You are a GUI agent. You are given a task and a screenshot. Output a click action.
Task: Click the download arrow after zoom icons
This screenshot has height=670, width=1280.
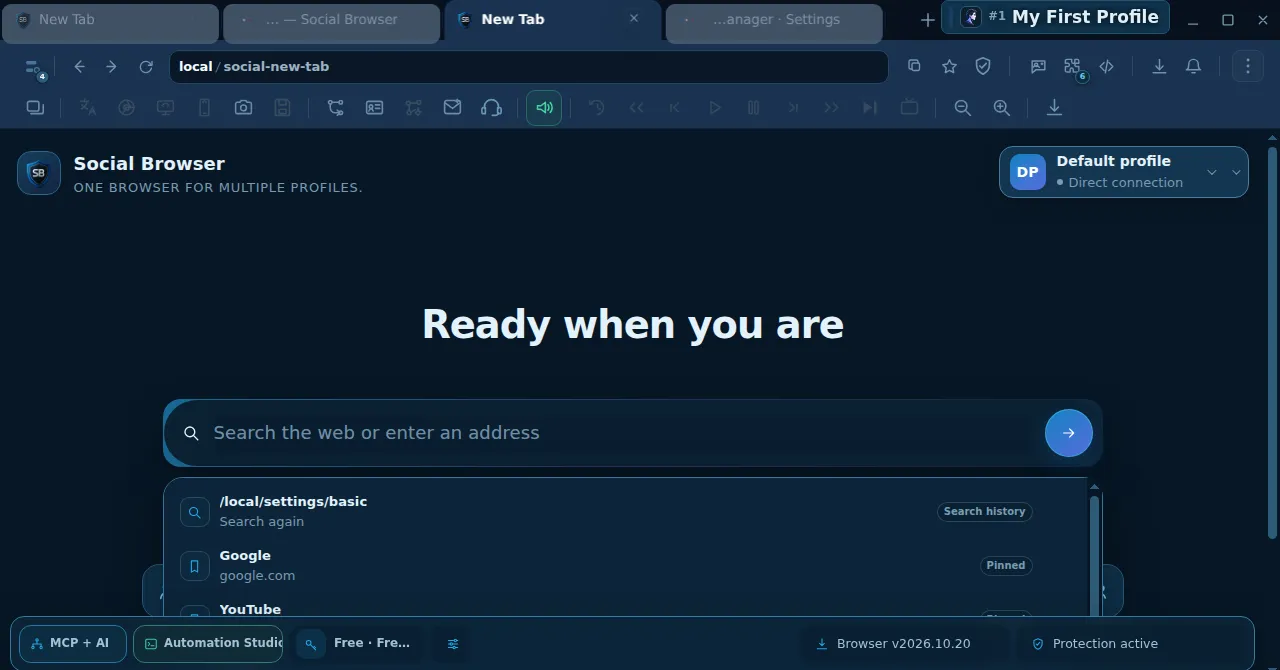(1054, 108)
